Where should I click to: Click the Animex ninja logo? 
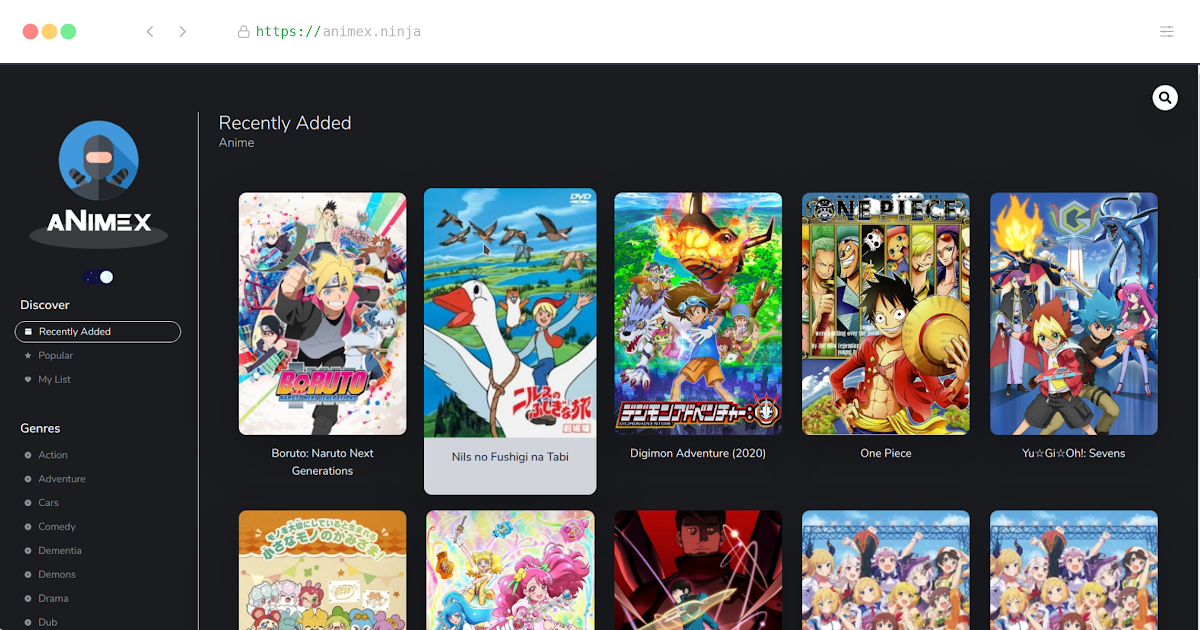(x=98, y=184)
